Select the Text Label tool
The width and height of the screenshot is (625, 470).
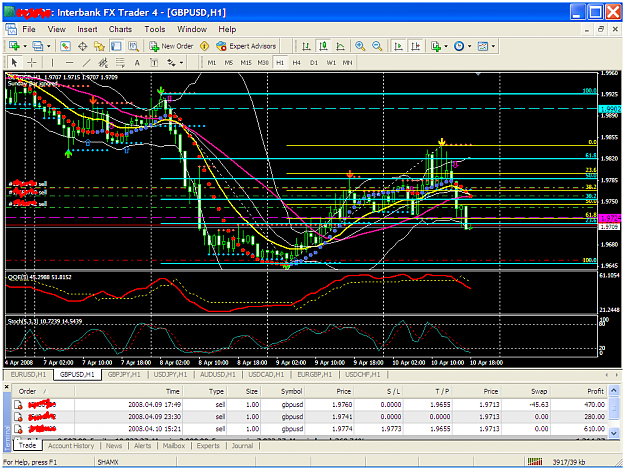point(154,63)
